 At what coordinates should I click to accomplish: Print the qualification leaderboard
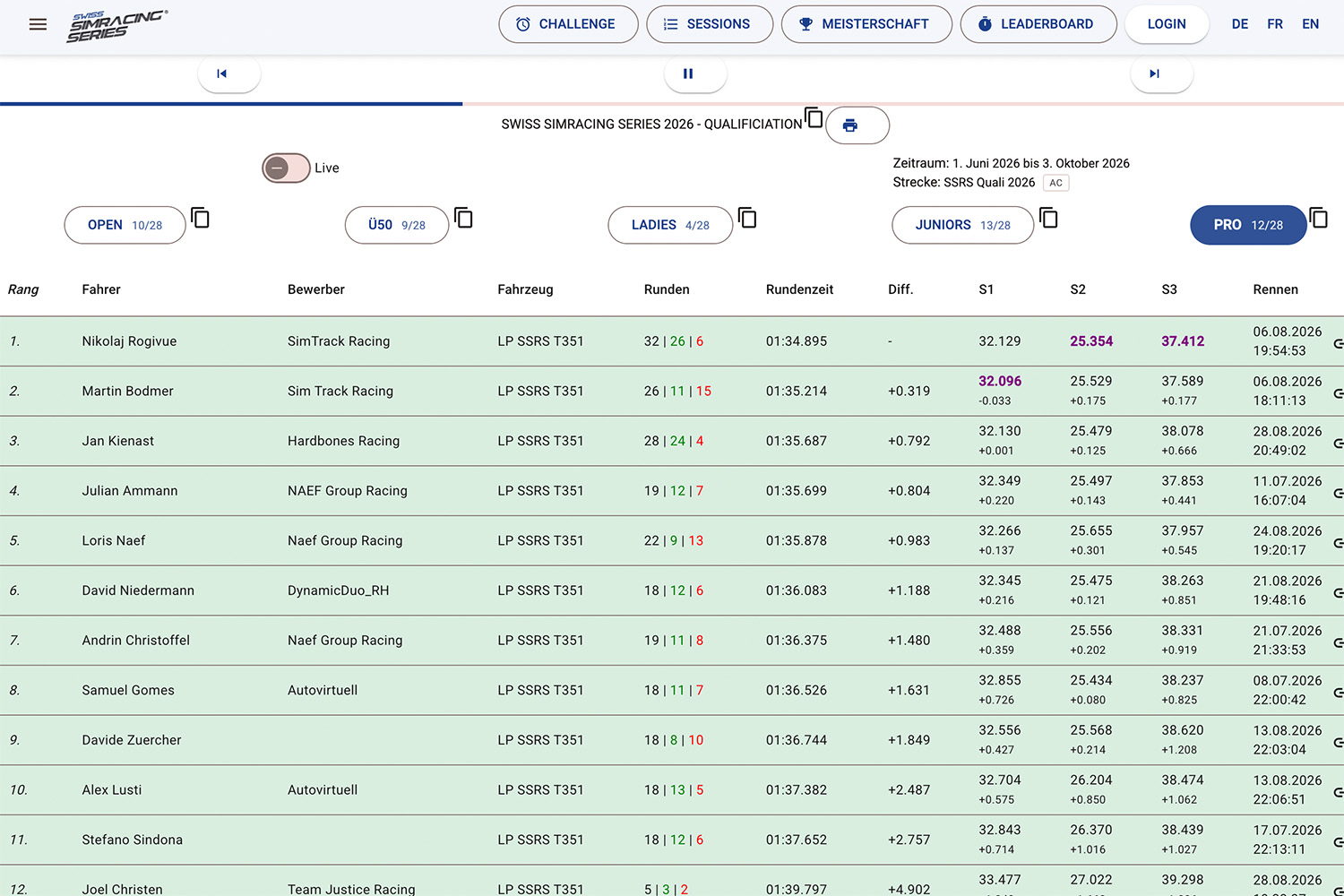pyautogui.click(x=857, y=125)
